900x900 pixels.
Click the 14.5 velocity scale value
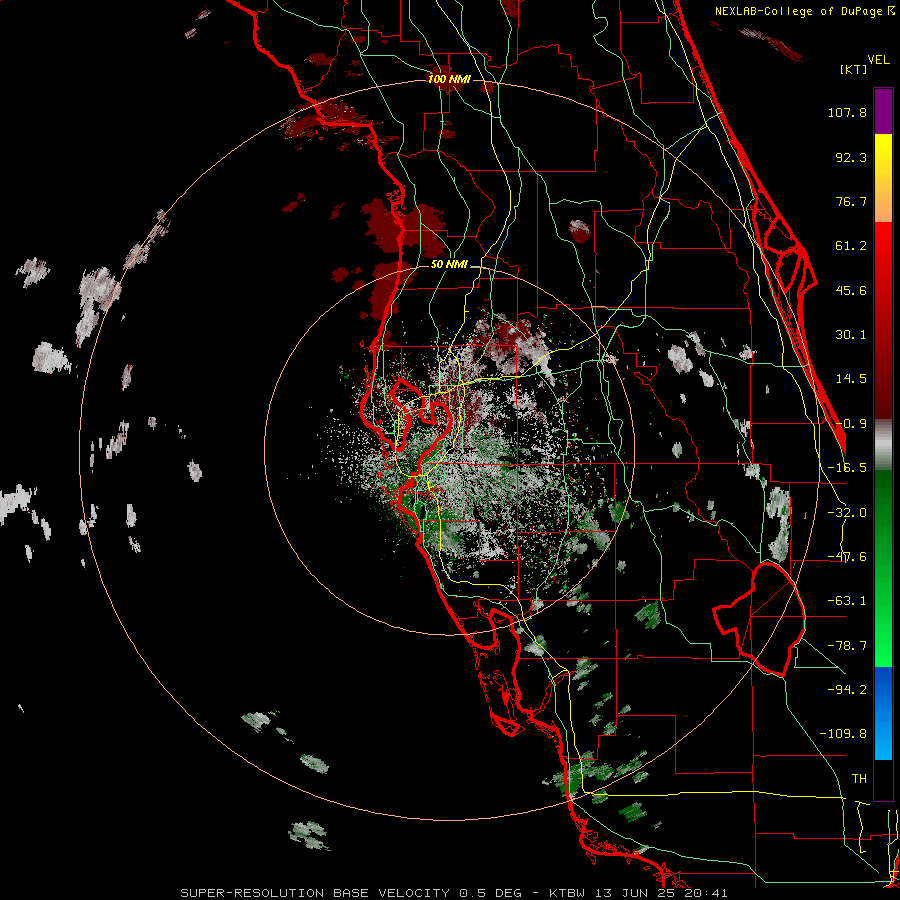point(851,379)
